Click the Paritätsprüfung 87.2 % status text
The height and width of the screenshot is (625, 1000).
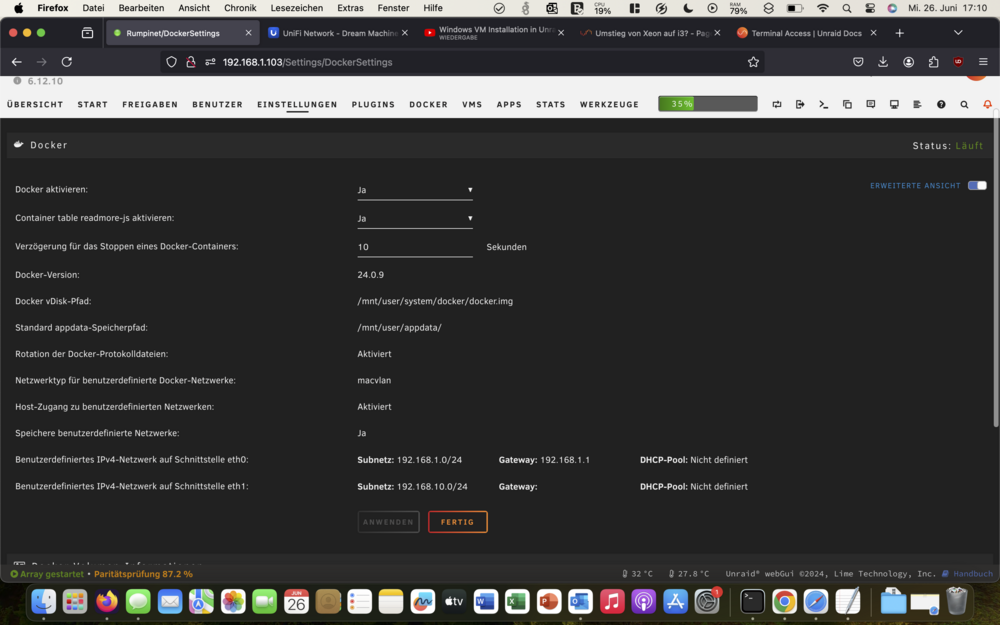143,574
